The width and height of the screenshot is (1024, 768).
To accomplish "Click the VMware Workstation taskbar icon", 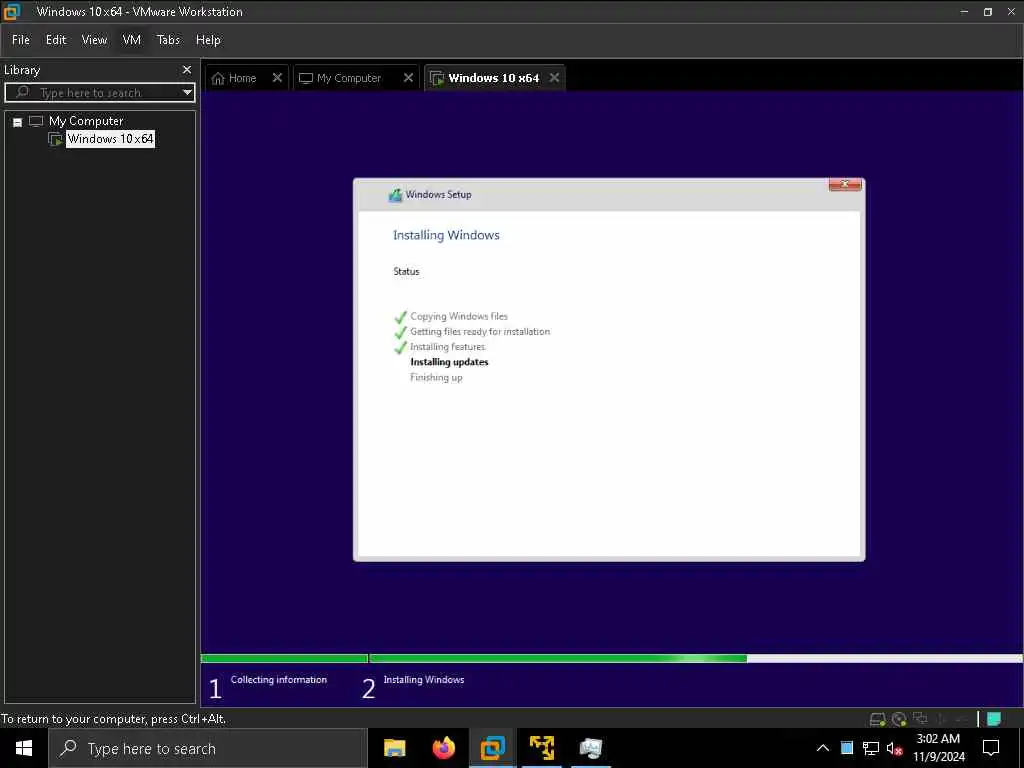I will tap(492, 748).
